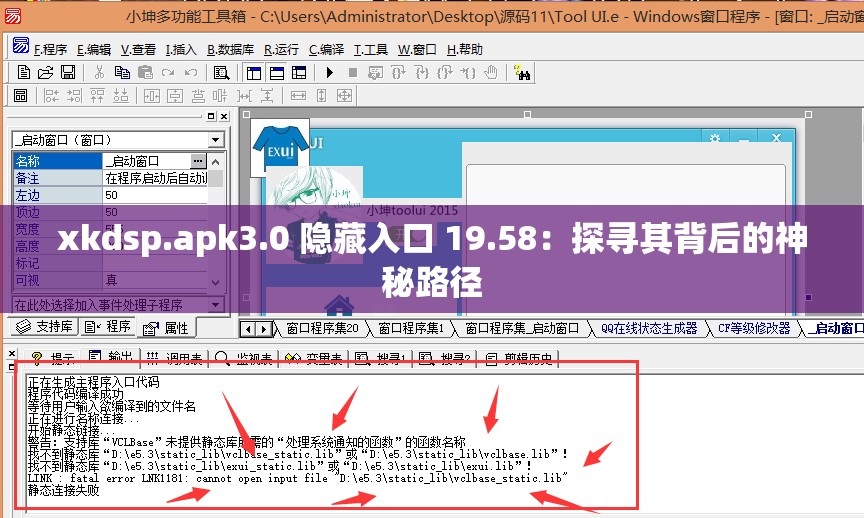The image size is (864, 518).
Task: Open the H.帮助 menu
Action: [x=465, y=50]
